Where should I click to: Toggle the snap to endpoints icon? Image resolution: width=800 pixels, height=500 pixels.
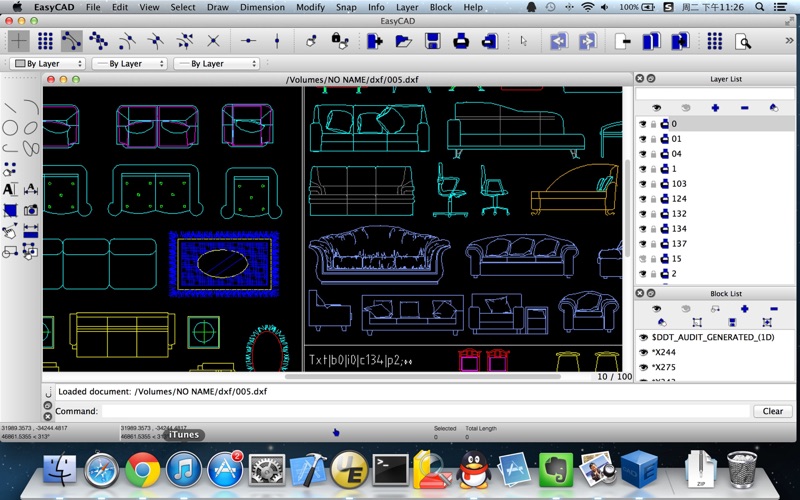point(71,41)
